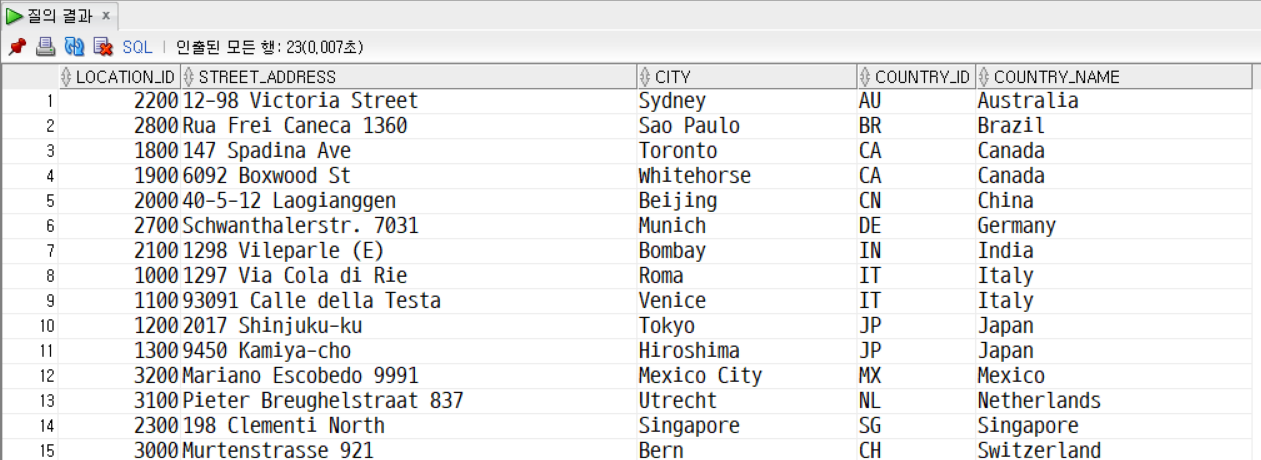Select the Germany country name cell
The image size is (1261, 460).
pos(1114,226)
